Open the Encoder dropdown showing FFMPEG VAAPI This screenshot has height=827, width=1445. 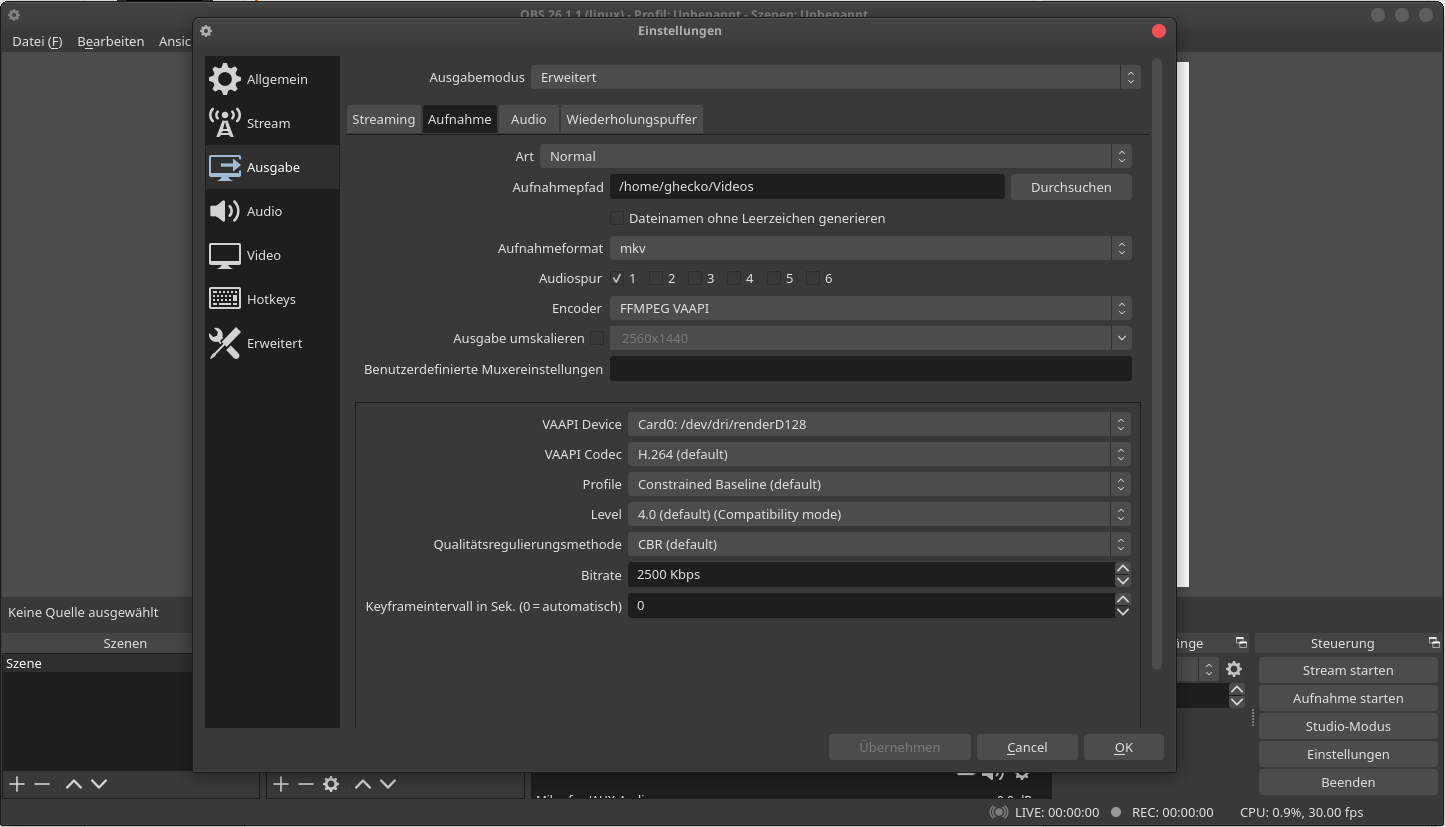[x=871, y=308]
